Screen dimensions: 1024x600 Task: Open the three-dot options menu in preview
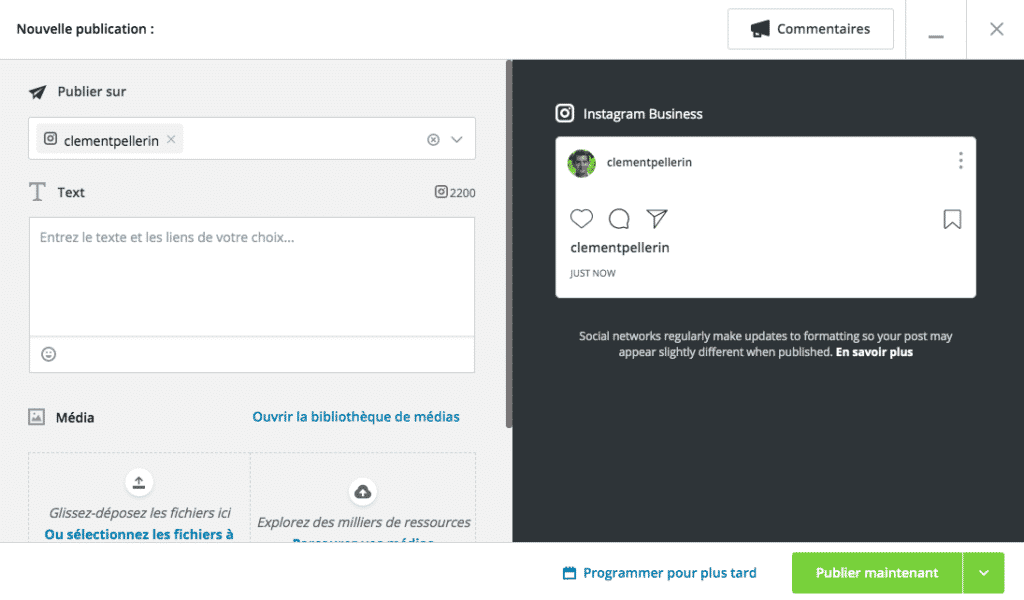coord(960,161)
